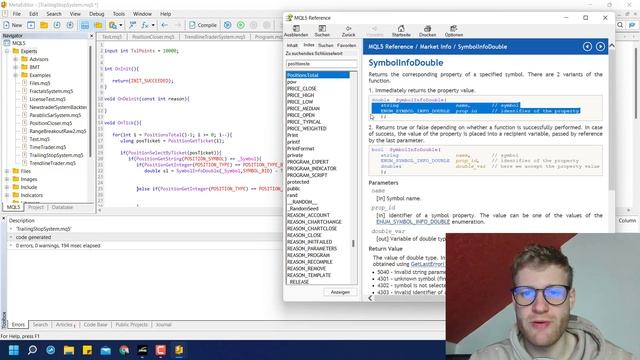Select PRICE_CLOSE in the index list
This screenshot has width=640, height=360.
coord(302,89)
